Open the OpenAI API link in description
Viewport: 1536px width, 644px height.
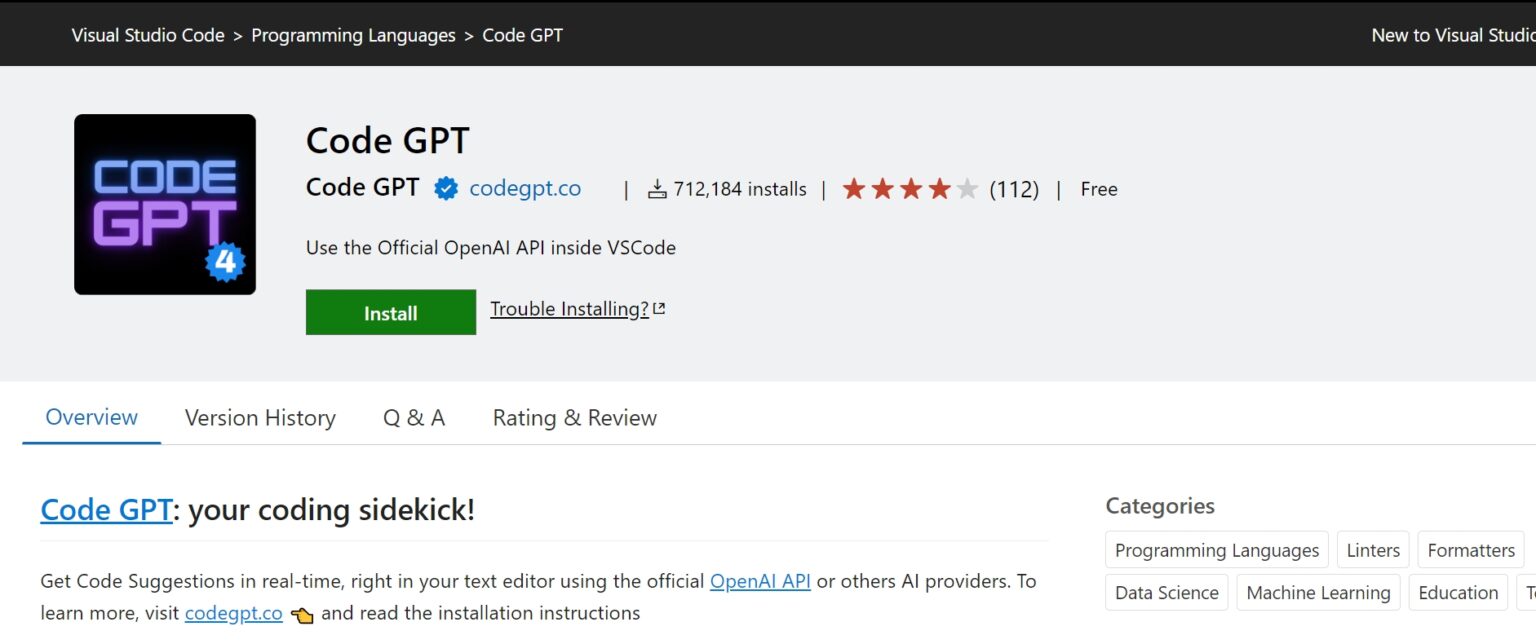760,581
